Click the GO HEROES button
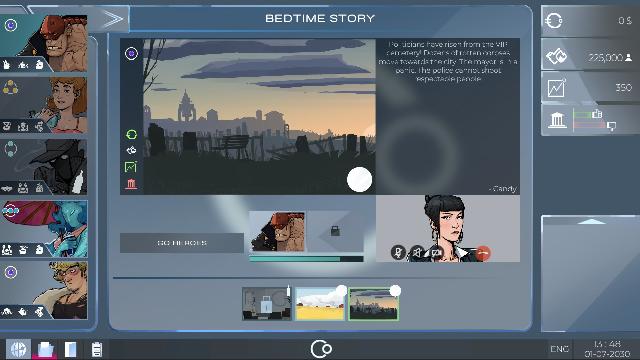 point(182,243)
